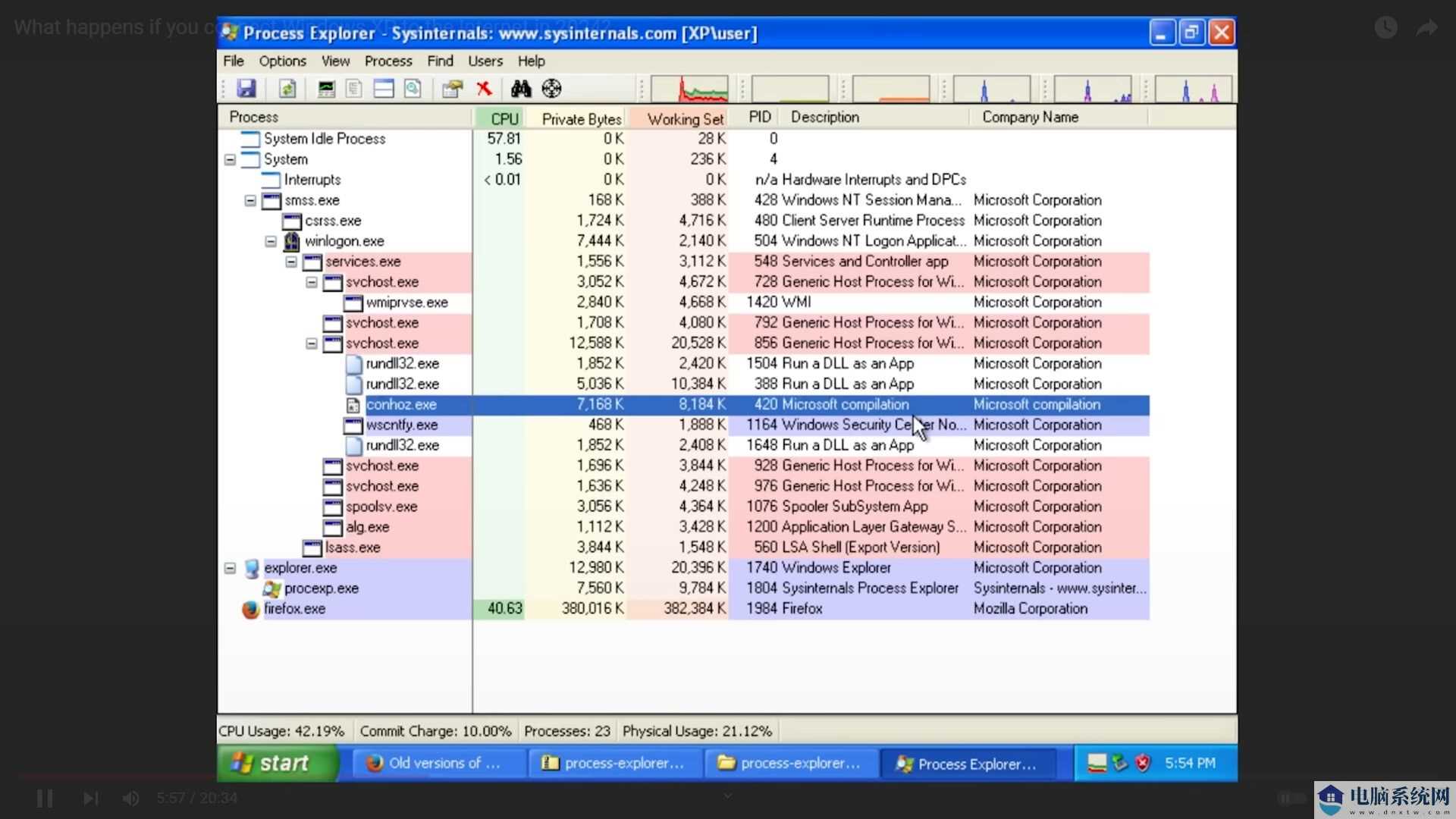Sort by the Process column header
Viewport: 1456px width, 819px height.
pos(346,117)
